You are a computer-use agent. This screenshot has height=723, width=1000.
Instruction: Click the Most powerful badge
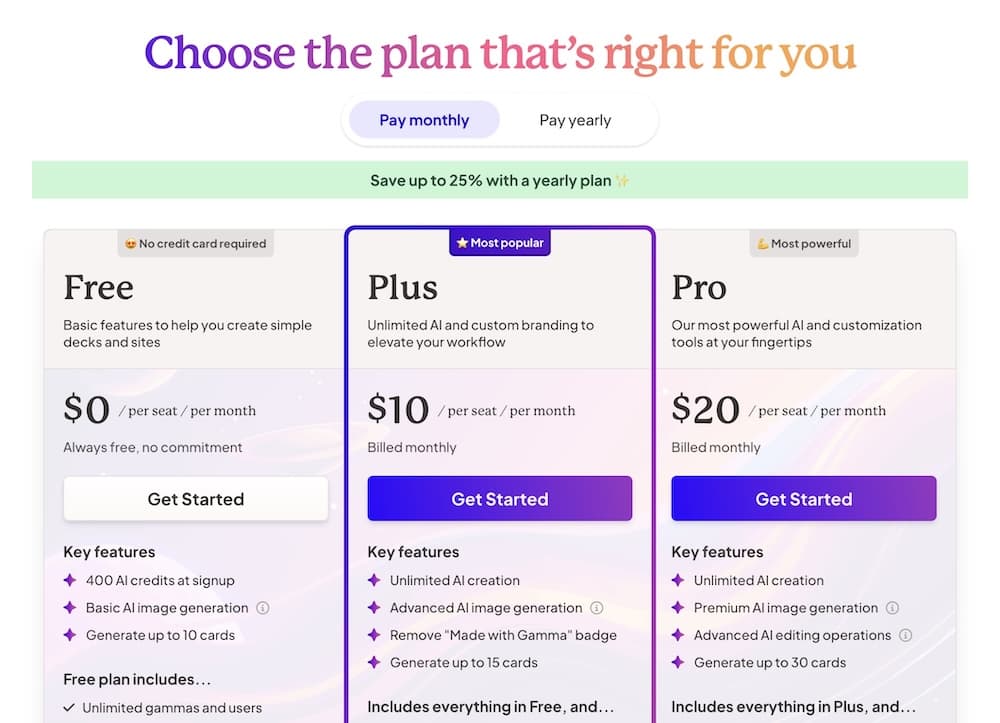pos(804,243)
